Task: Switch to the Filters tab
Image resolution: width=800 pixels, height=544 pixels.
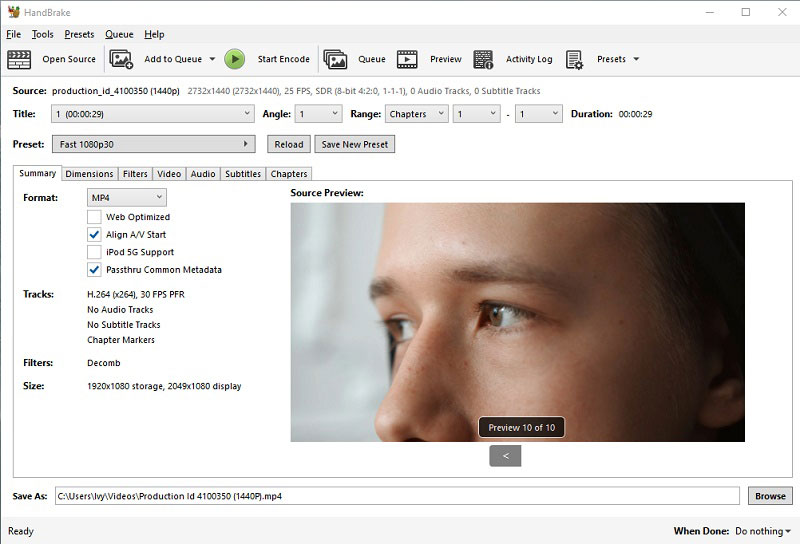Action: point(135,174)
